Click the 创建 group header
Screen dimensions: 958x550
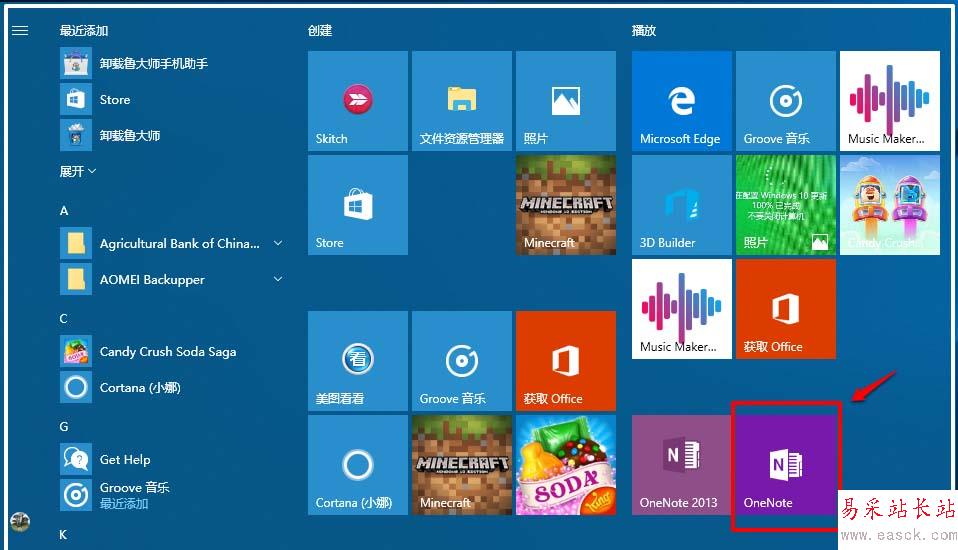click(320, 31)
